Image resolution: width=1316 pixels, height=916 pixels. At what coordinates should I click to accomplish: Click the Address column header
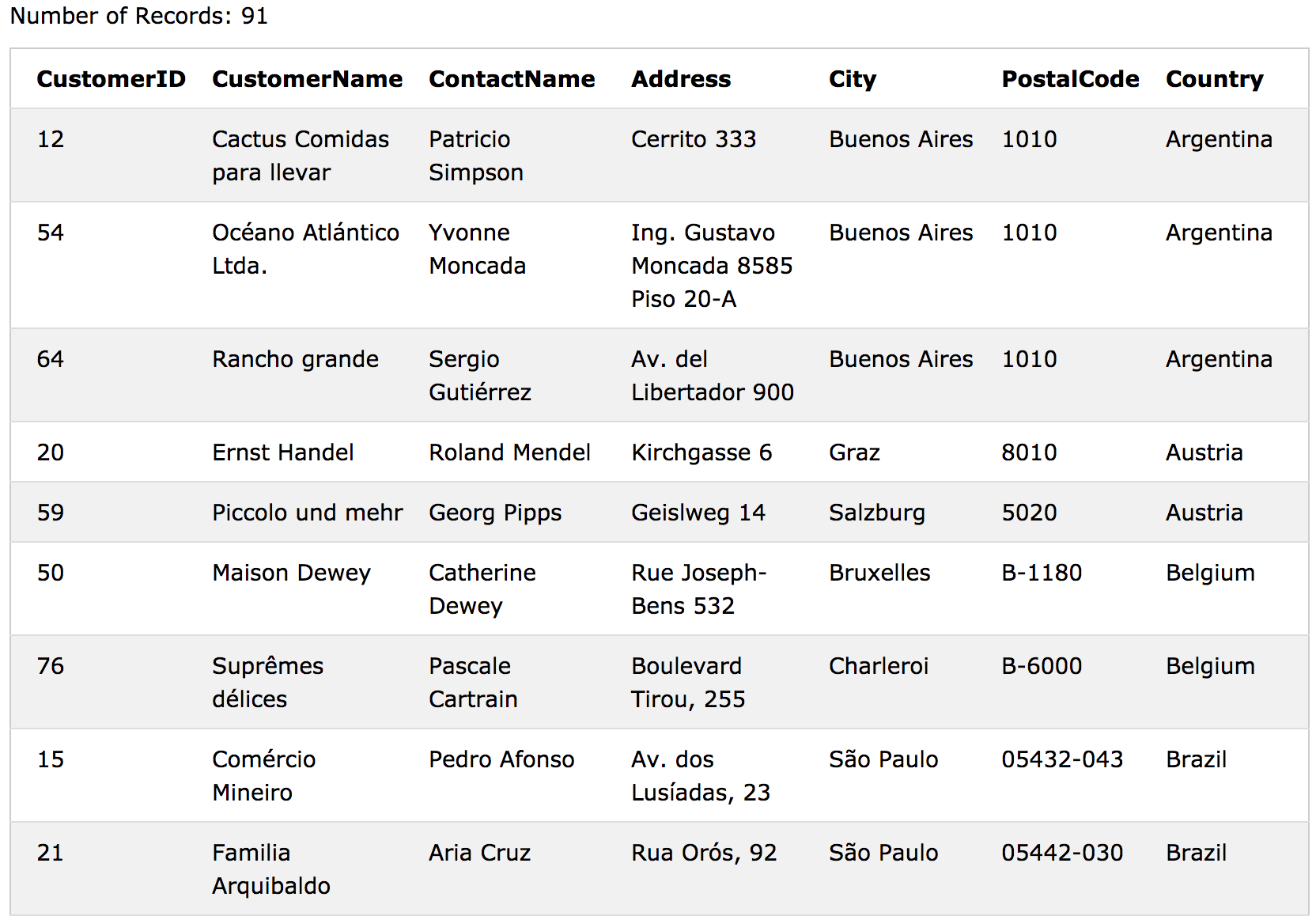(681, 79)
